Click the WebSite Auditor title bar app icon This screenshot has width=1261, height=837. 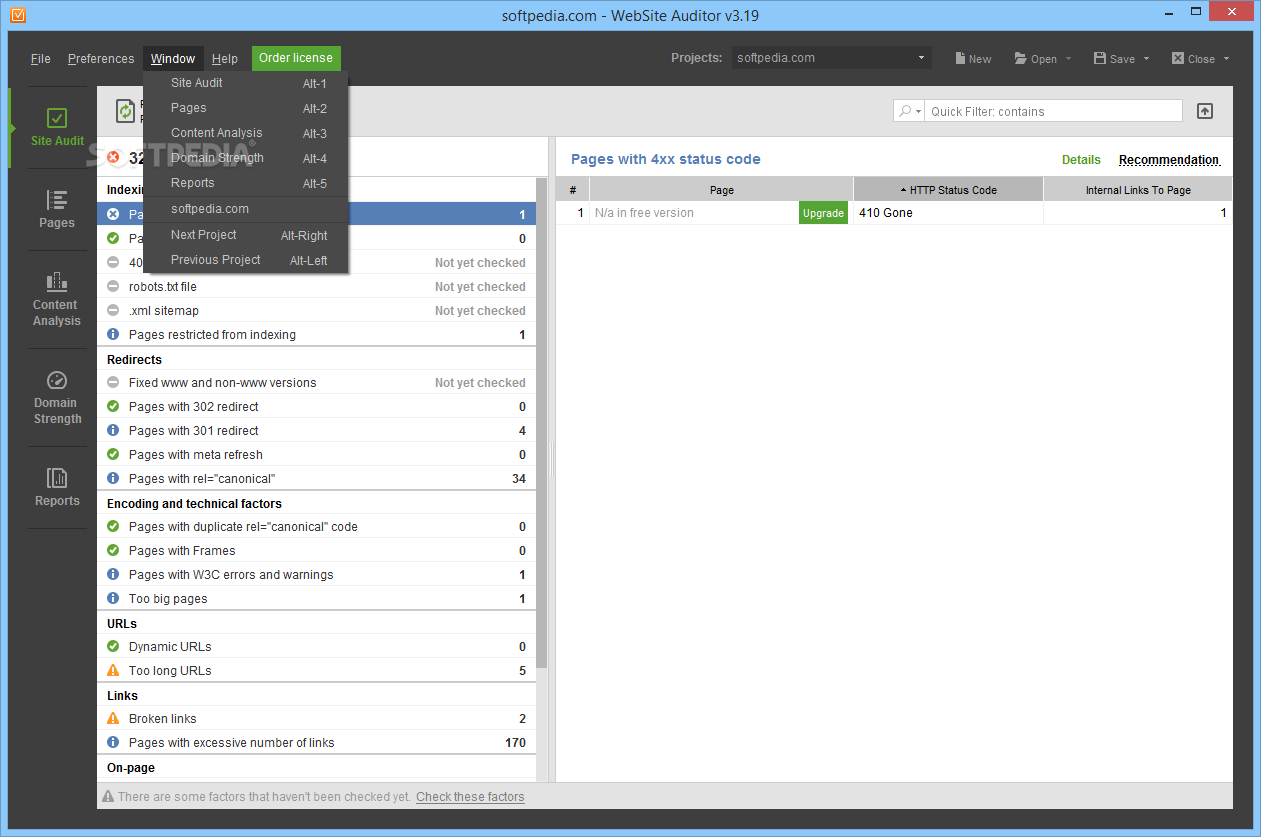click(x=17, y=15)
